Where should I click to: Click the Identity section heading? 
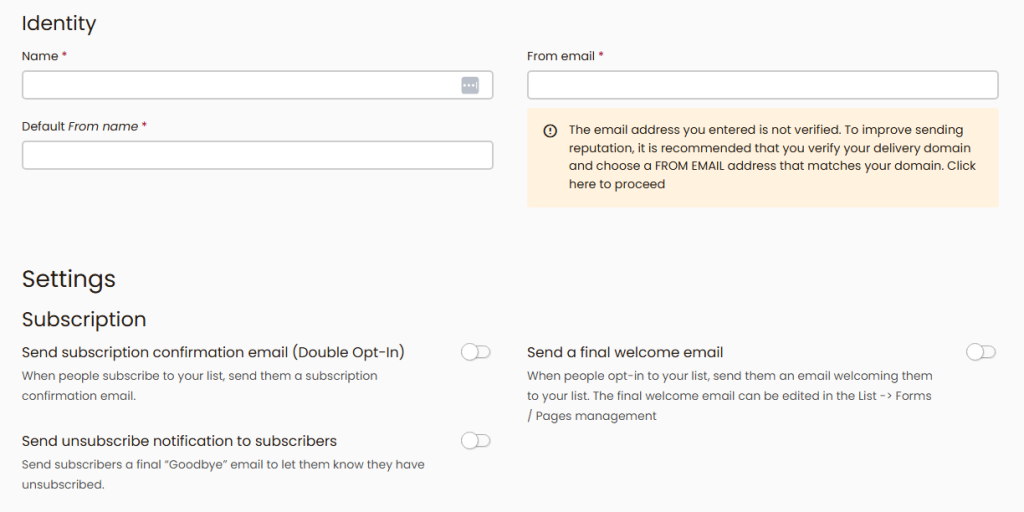pos(59,23)
